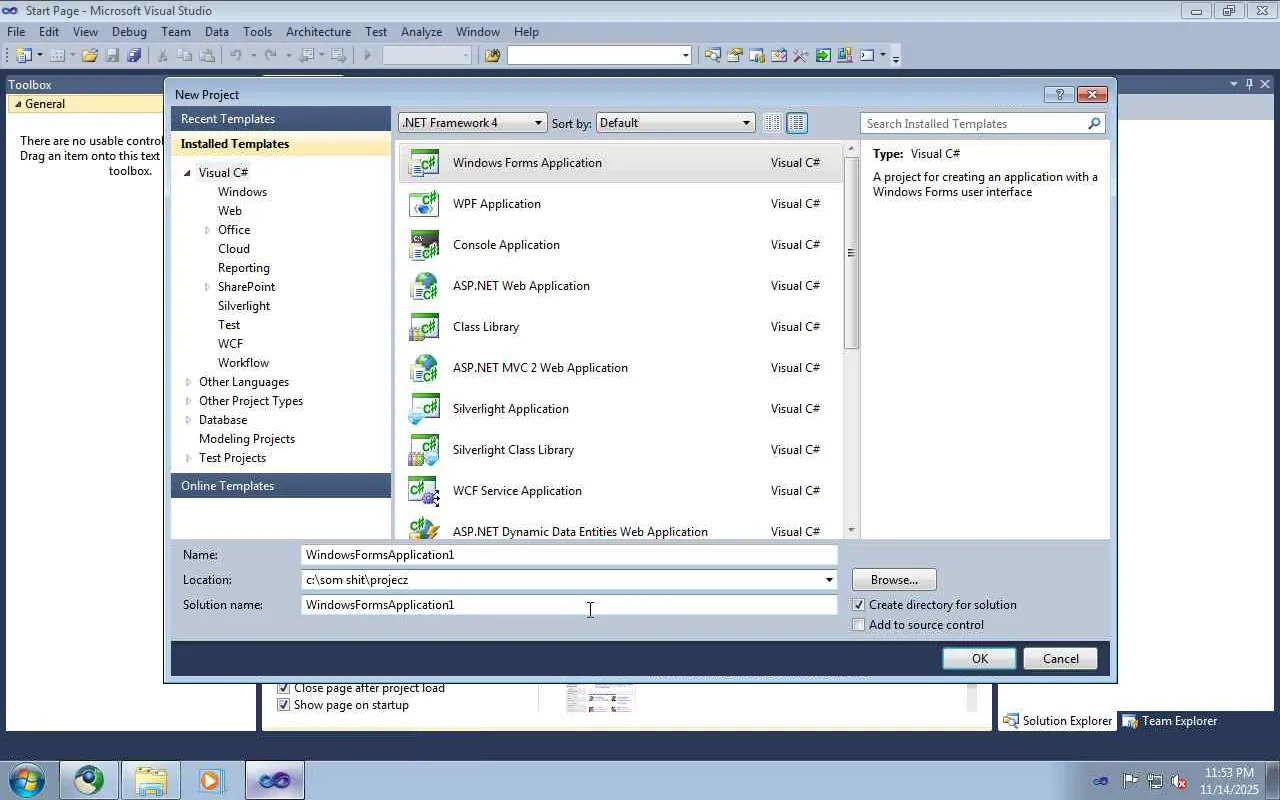Open the Properties Window toolbar icon

(735, 56)
